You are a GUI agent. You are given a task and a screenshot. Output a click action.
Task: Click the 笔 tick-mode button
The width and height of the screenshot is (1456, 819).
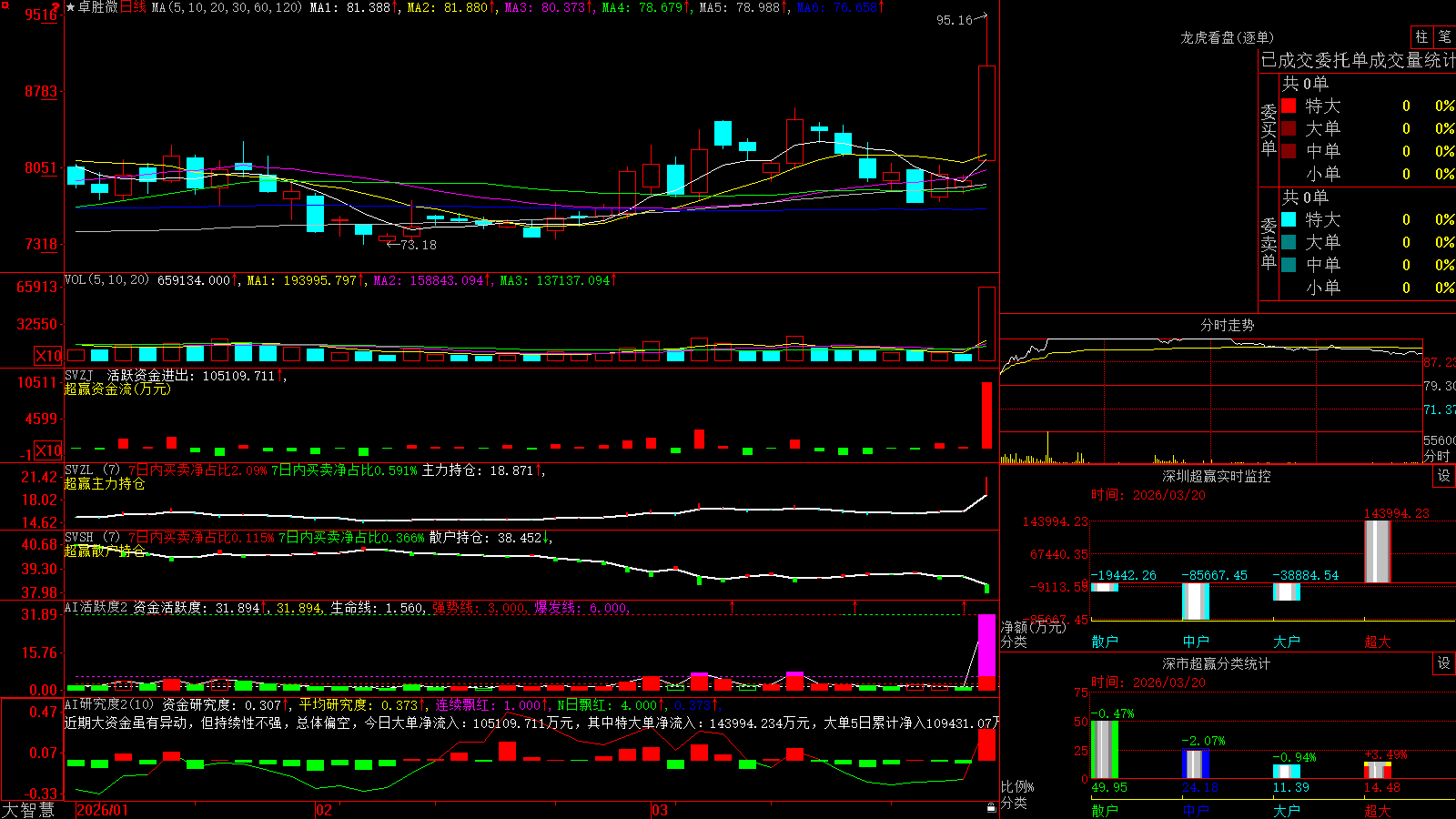1445,37
